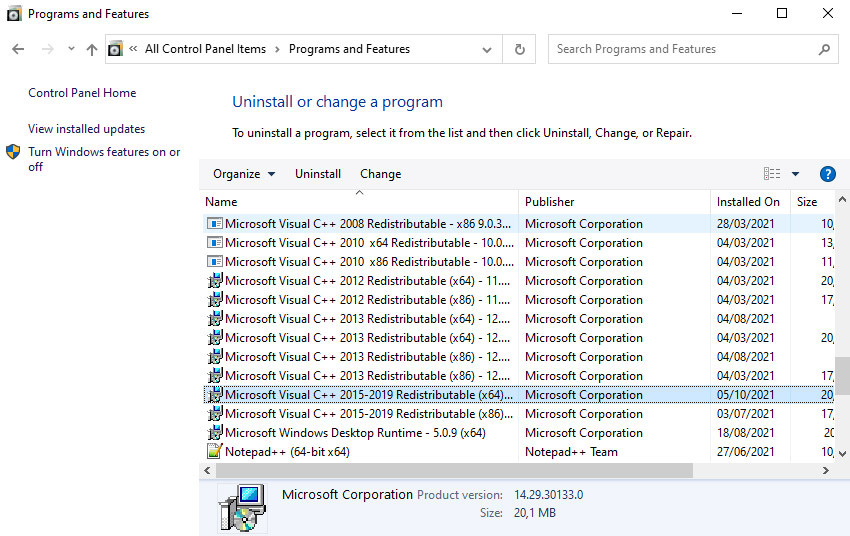The width and height of the screenshot is (850, 536).
Task: Click icon of Visual C++ 2015-2019 (x64) row
Action: click(x=215, y=394)
